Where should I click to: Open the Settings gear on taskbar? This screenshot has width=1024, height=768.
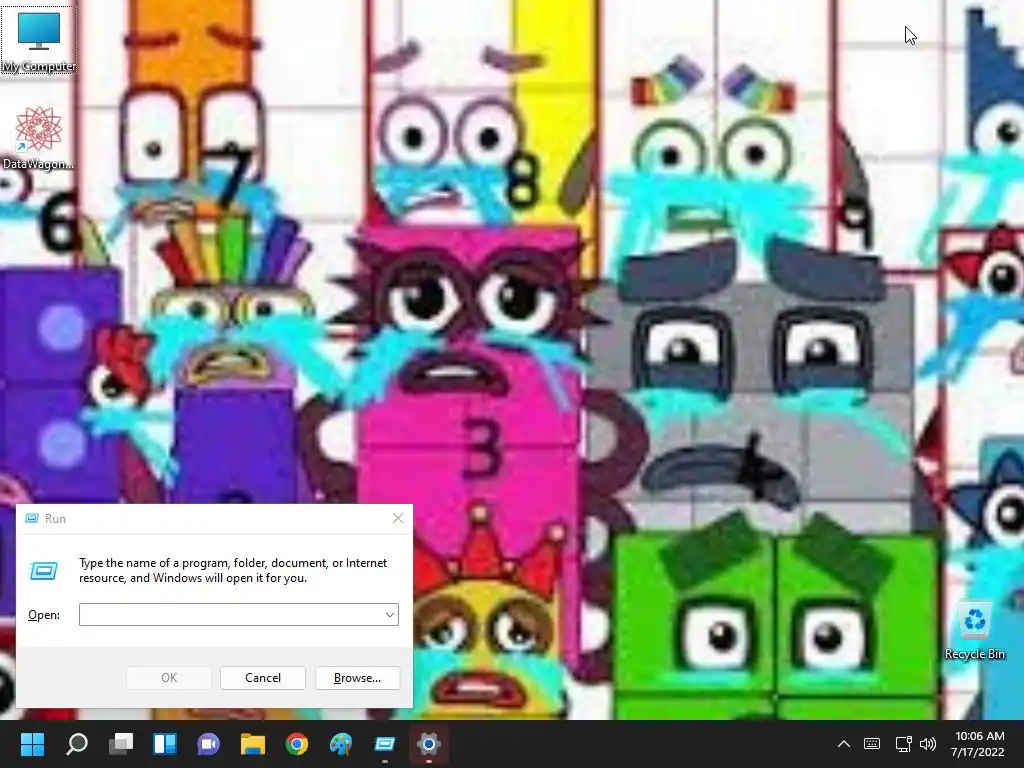428,744
